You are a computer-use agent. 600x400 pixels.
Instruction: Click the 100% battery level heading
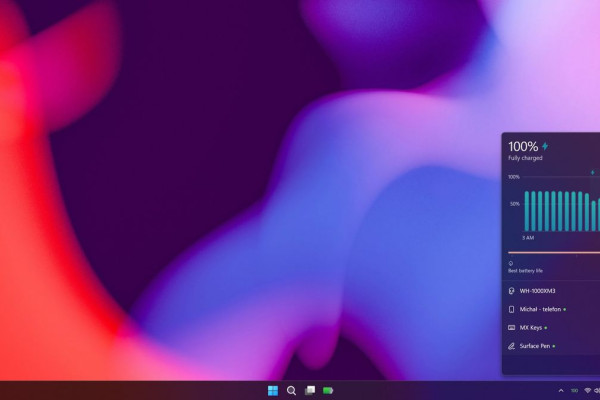[x=523, y=146]
